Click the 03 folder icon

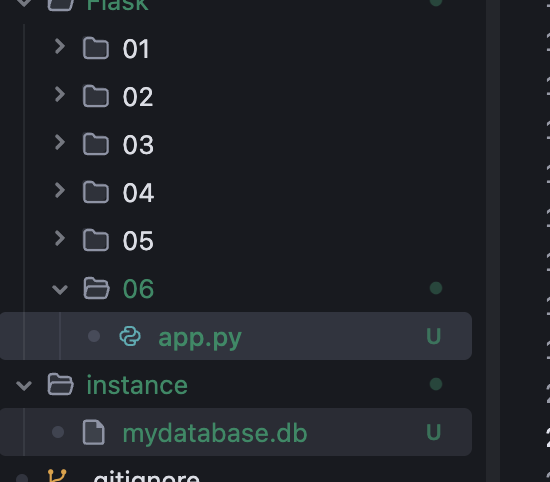point(96,144)
